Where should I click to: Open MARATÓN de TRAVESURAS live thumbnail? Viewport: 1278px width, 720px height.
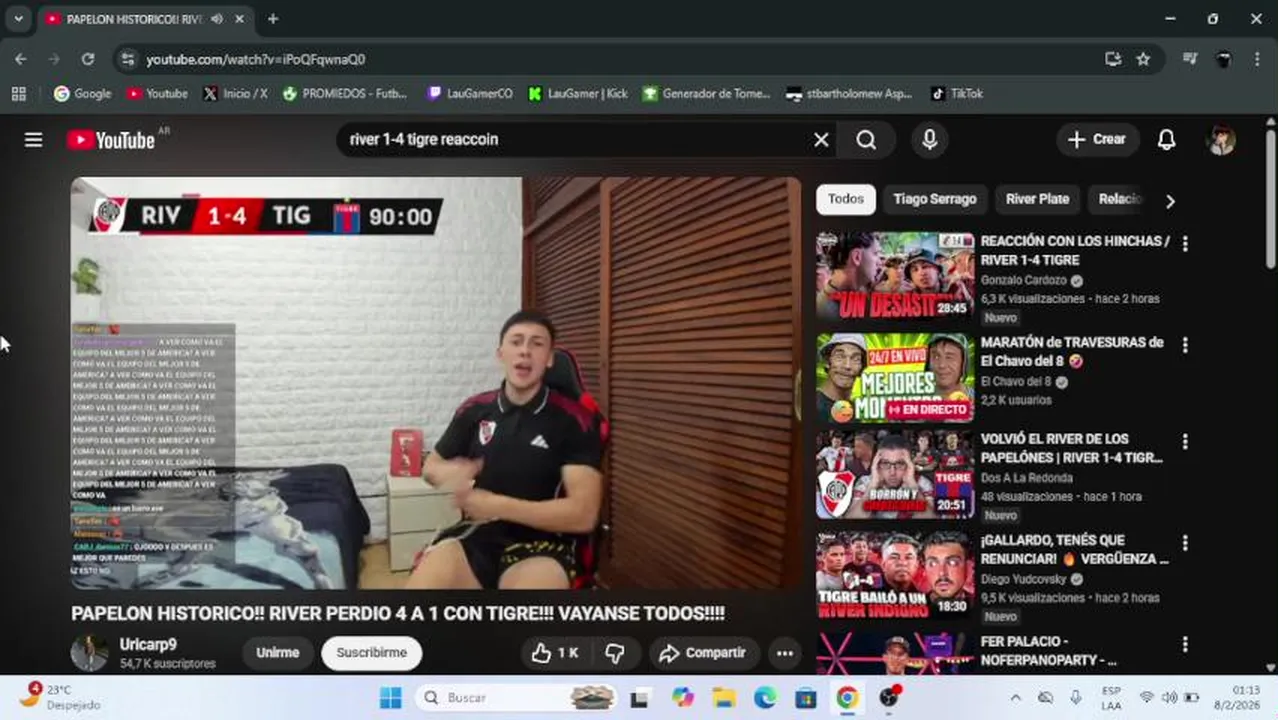tap(895, 378)
